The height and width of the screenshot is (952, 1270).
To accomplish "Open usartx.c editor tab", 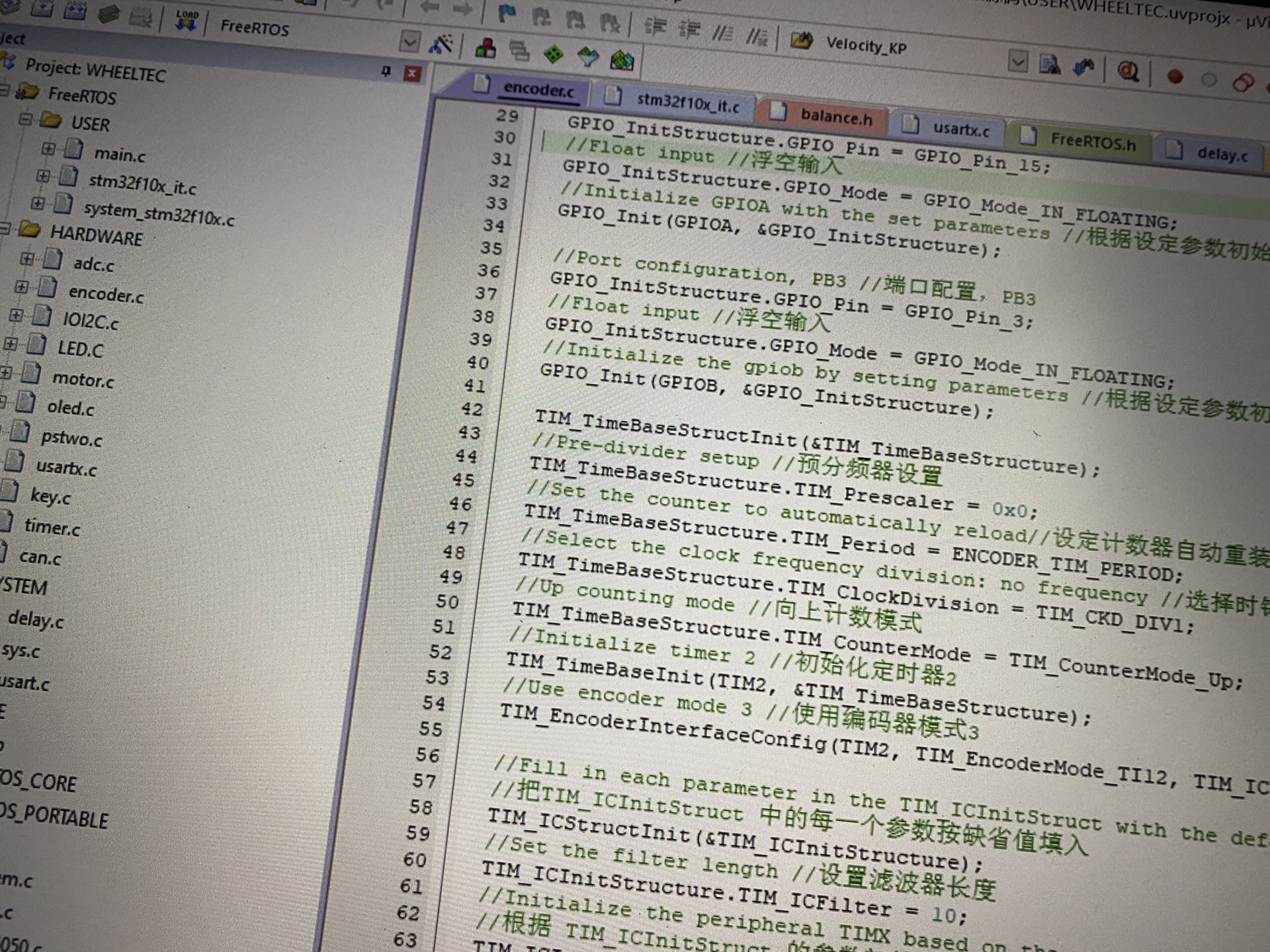I will 960,129.
